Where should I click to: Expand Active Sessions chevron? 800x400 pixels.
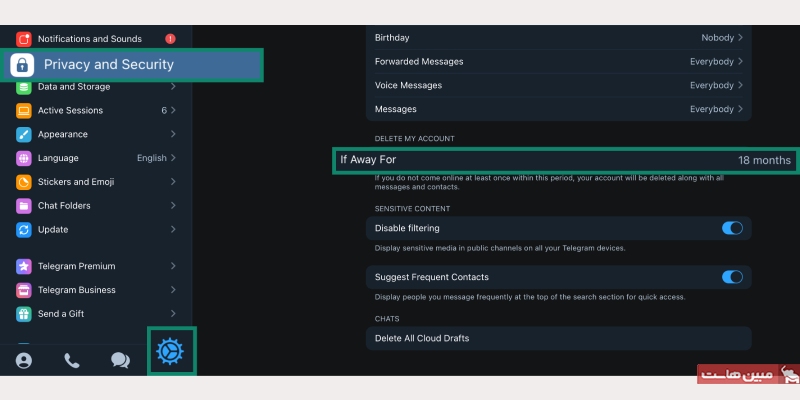(x=173, y=110)
